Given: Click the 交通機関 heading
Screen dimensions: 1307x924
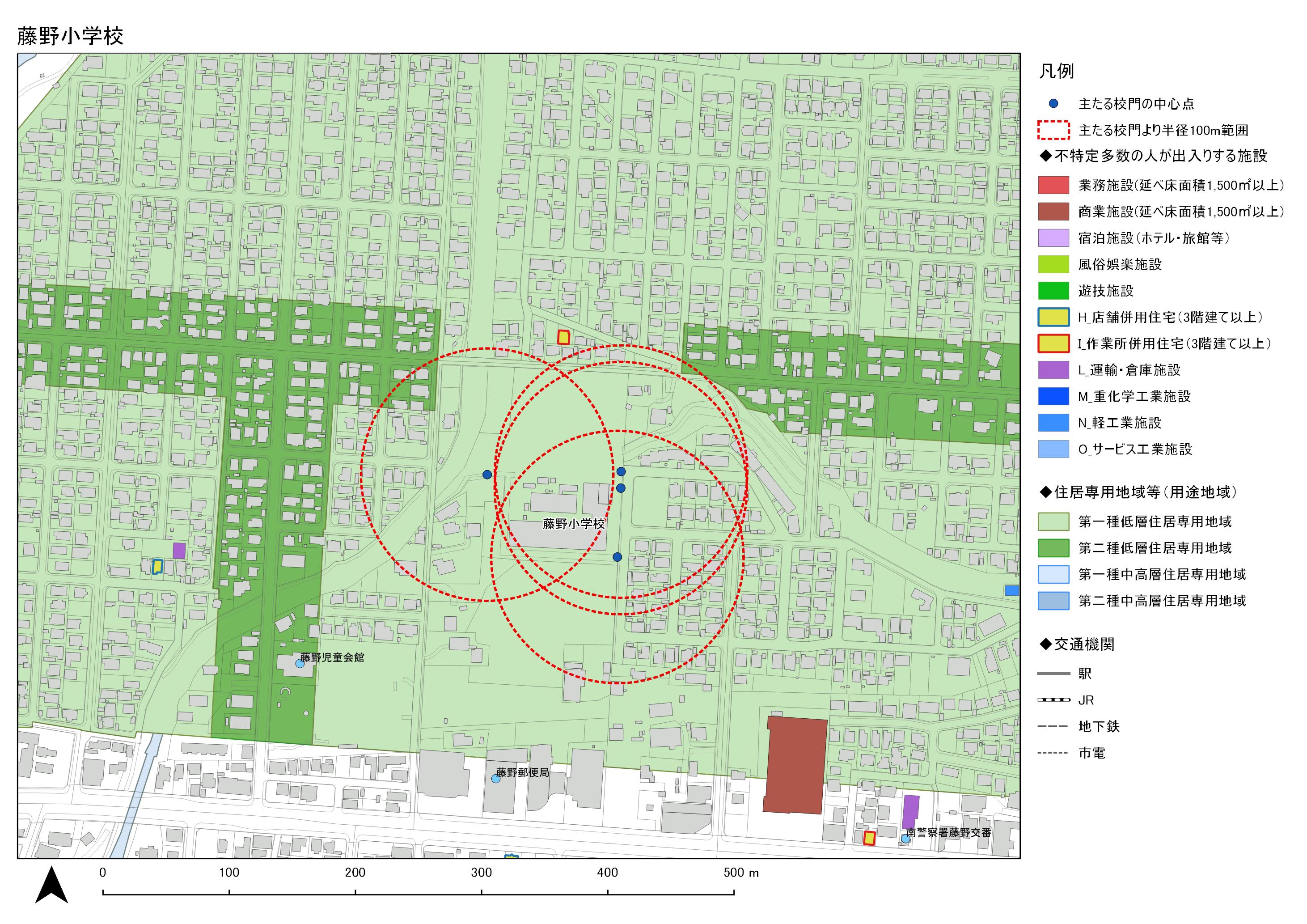Looking at the screenshot, I should coord(1076,644).
